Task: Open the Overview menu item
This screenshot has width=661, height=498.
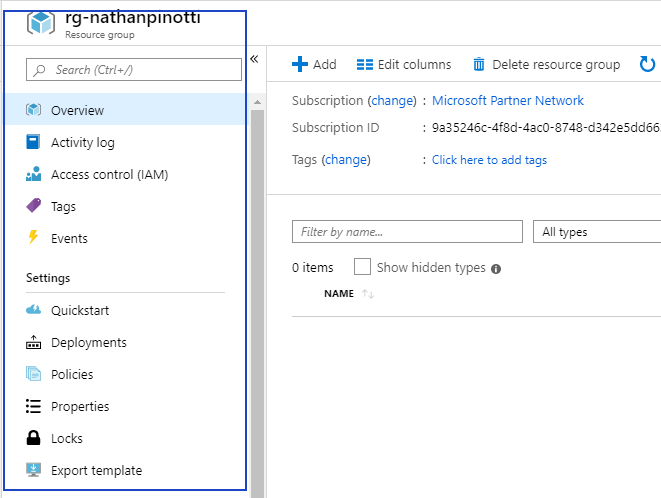Action: [125, 109]
